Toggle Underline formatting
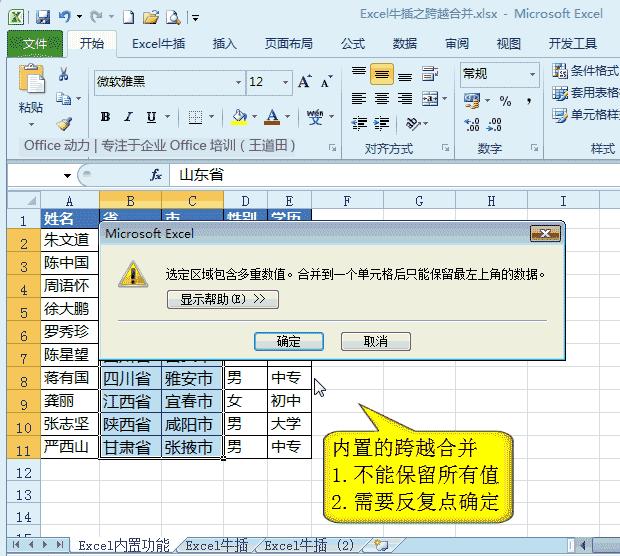 click(x=151, y=117)
